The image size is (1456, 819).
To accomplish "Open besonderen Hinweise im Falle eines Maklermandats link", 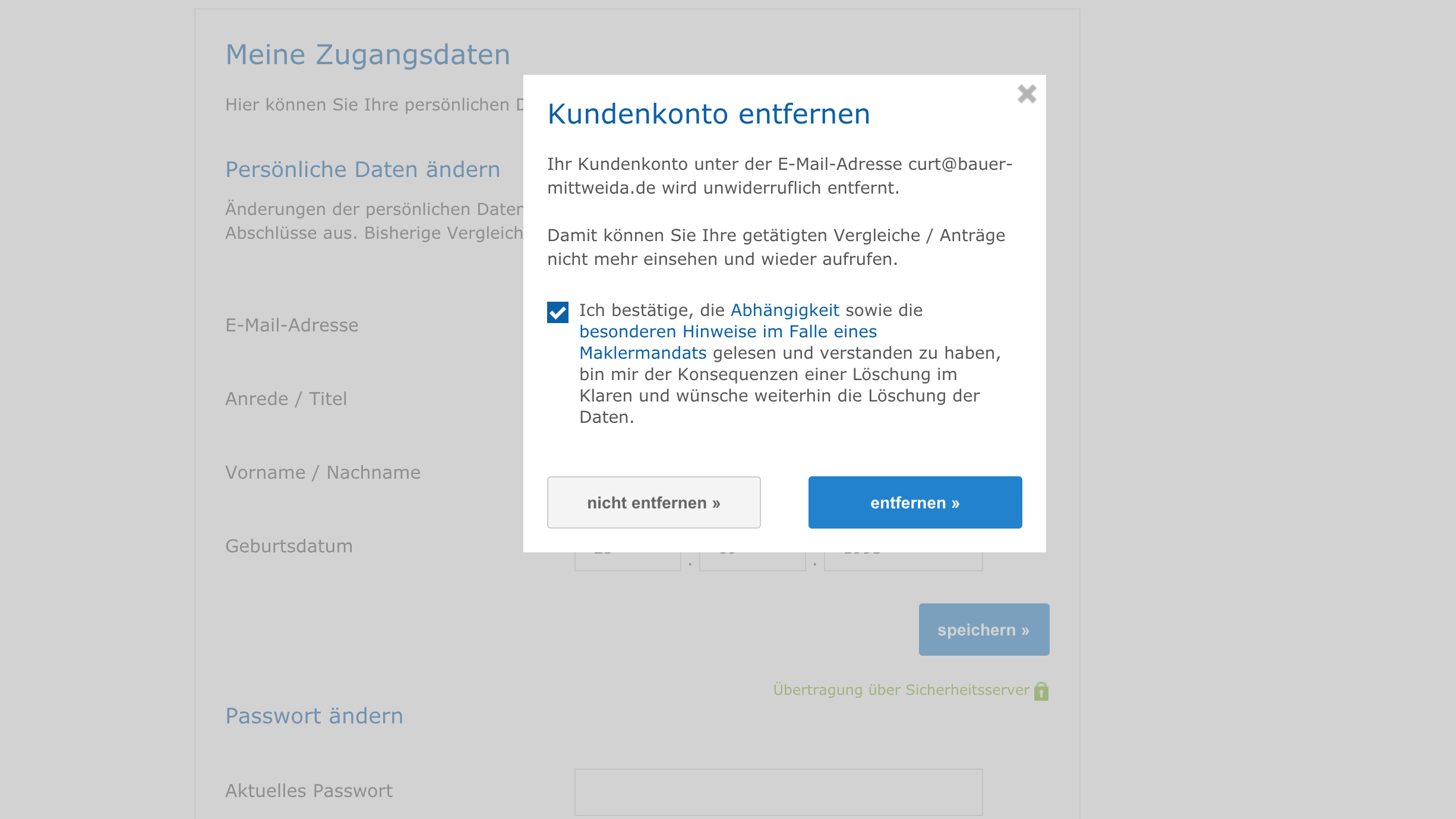I will point(728,332).
